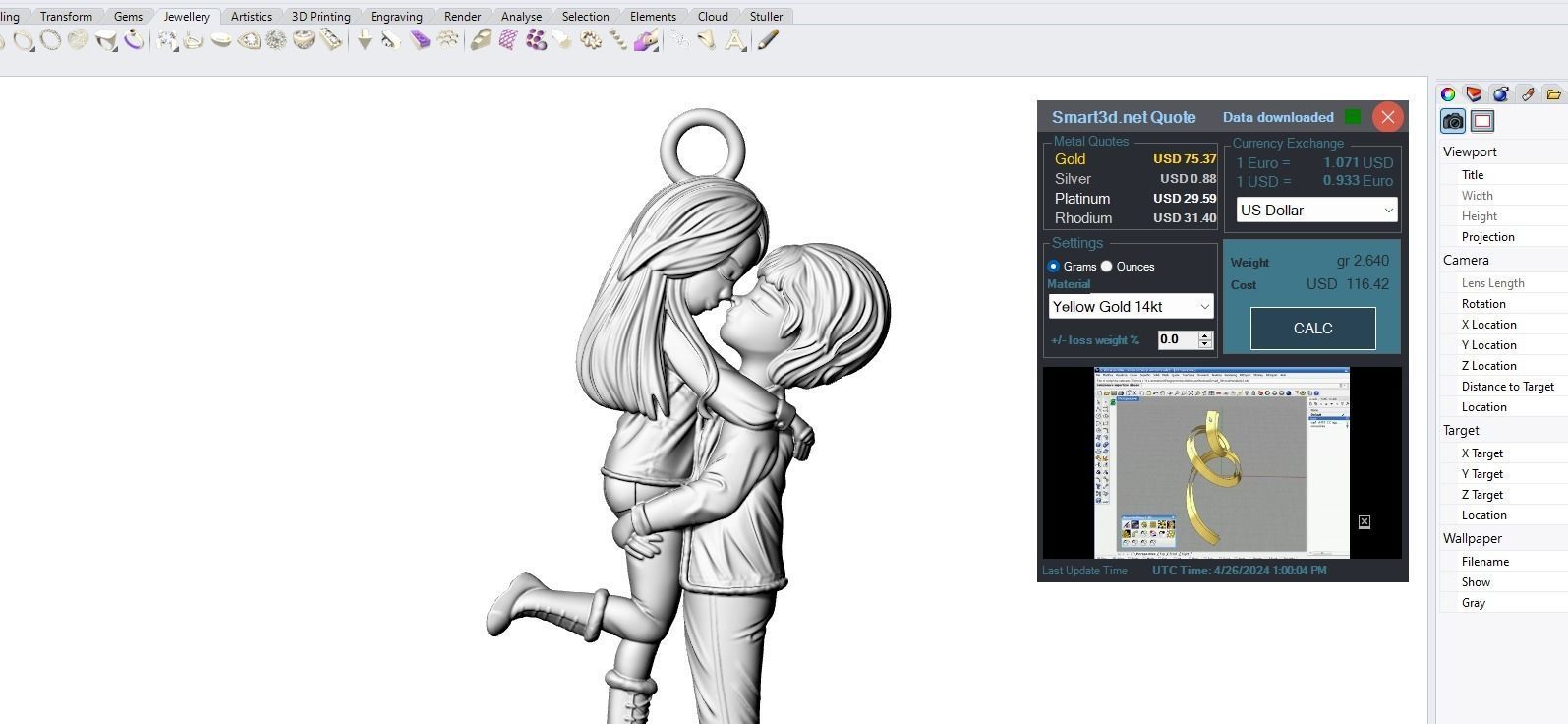
Task: Click the downward arrow tool icon
Action: point(364,40)
